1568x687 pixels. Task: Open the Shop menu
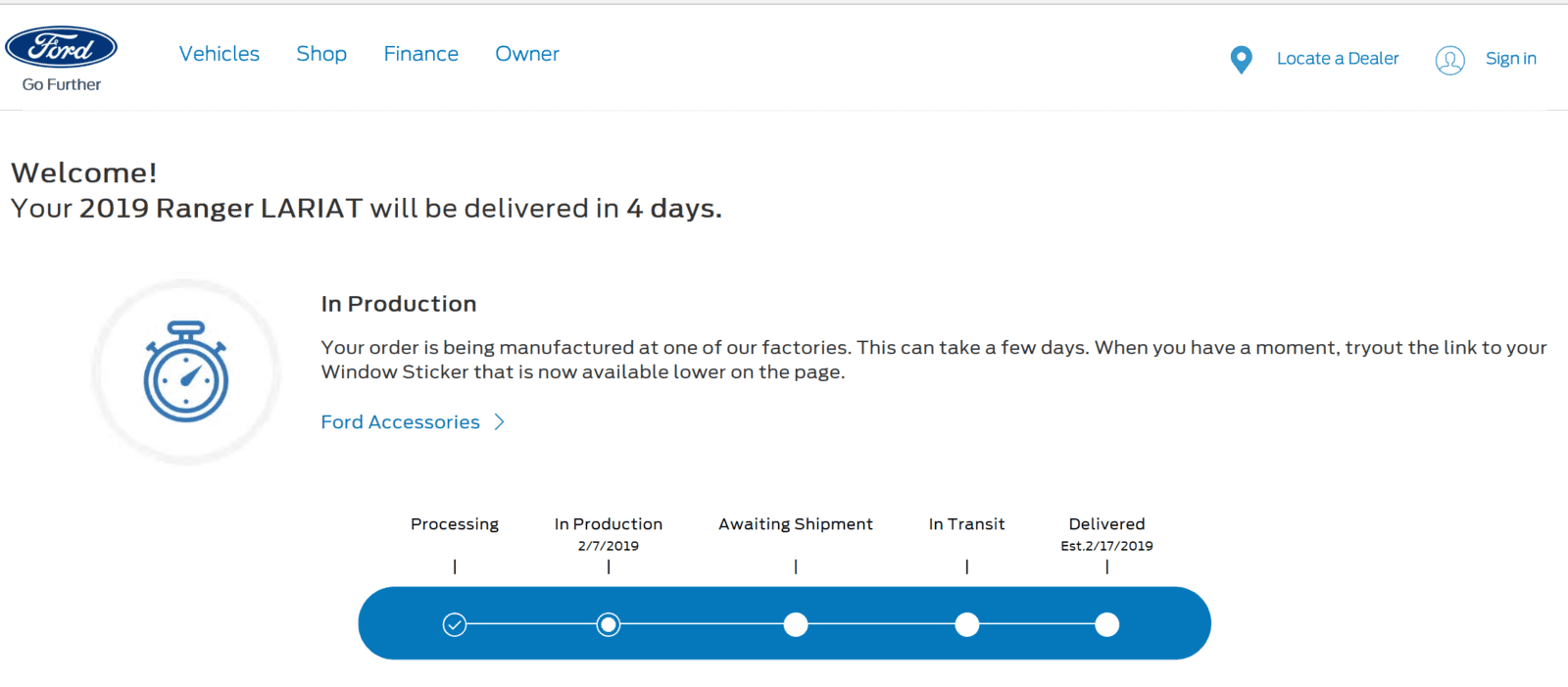point(321,54)
